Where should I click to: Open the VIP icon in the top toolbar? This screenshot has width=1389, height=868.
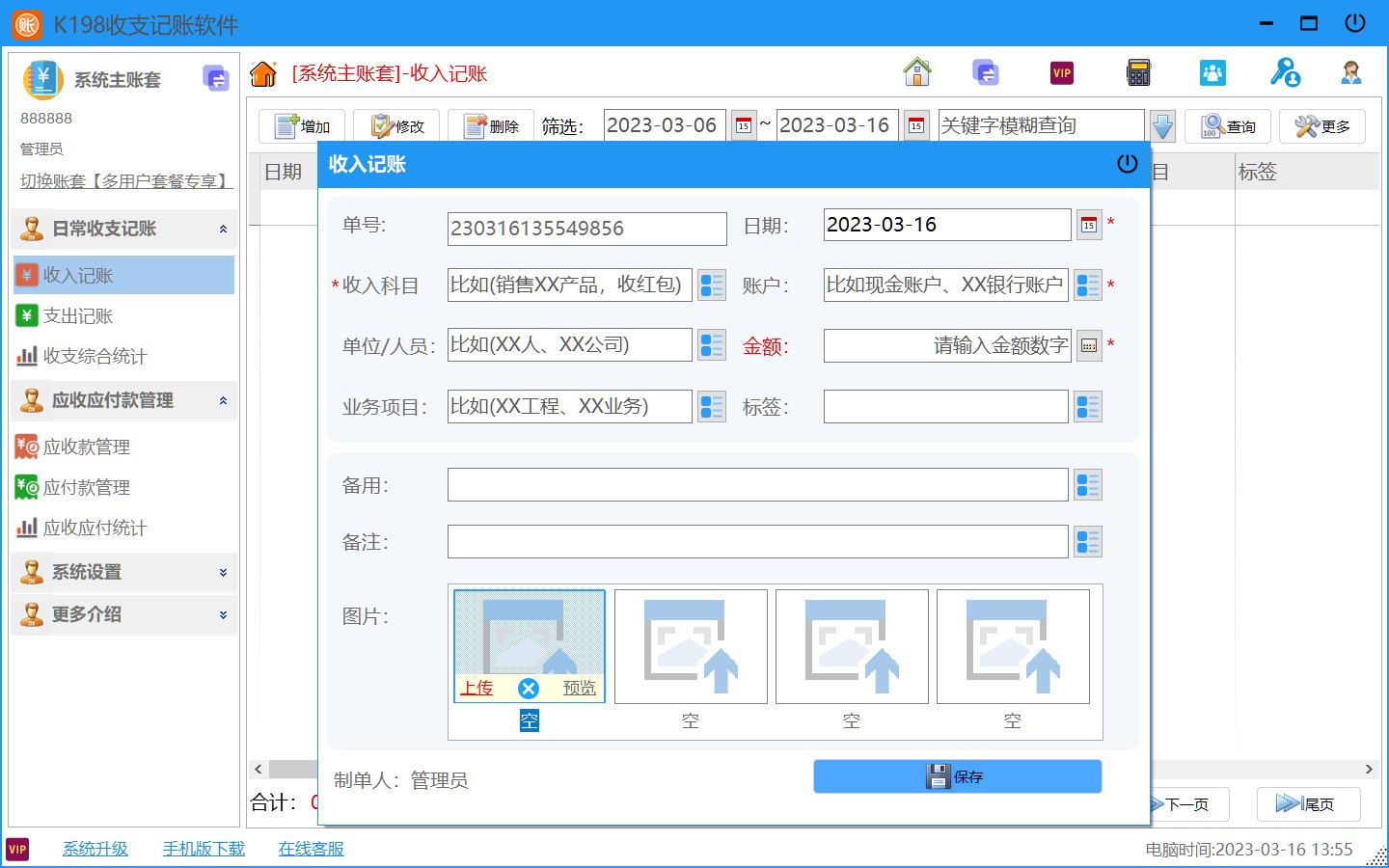pyautogui.click(x=1062, y=71)
